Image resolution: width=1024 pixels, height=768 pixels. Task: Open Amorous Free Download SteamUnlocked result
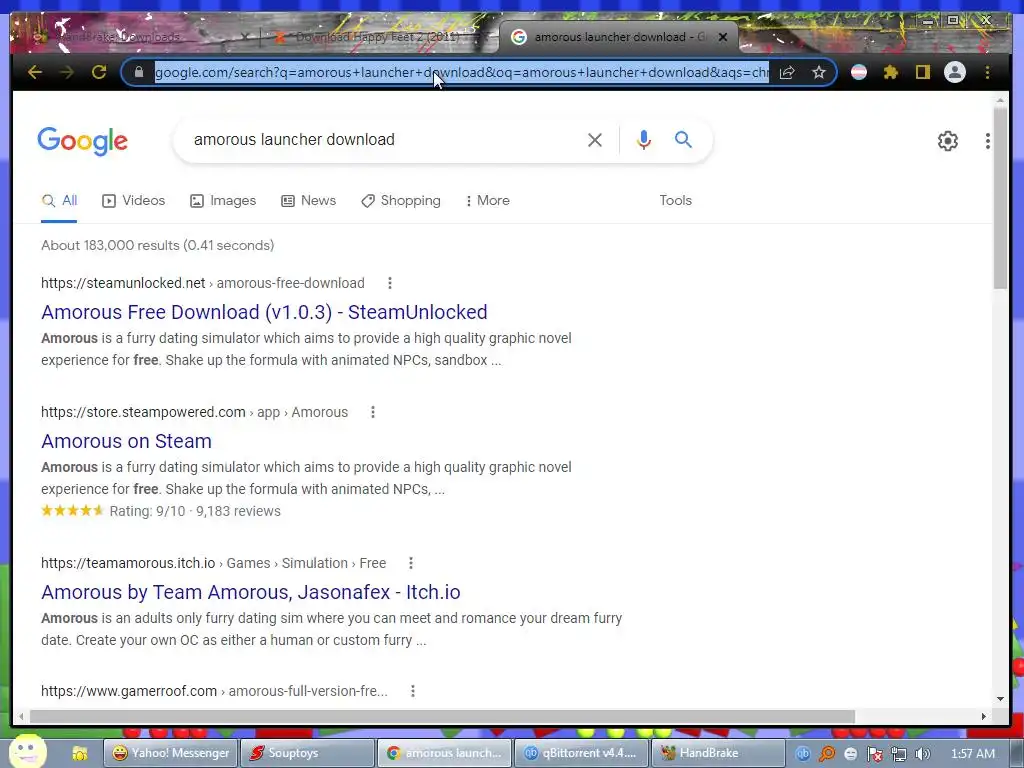coord(264,312)
